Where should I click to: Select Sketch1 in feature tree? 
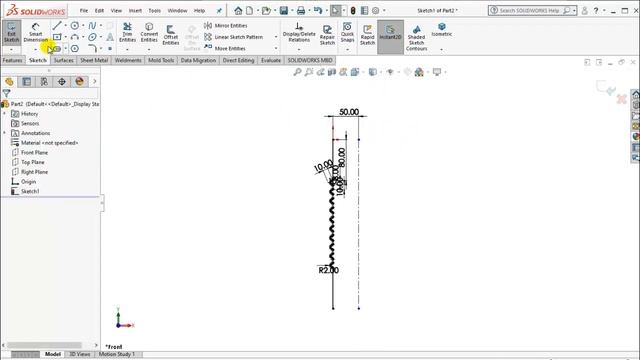pos(30,191)
